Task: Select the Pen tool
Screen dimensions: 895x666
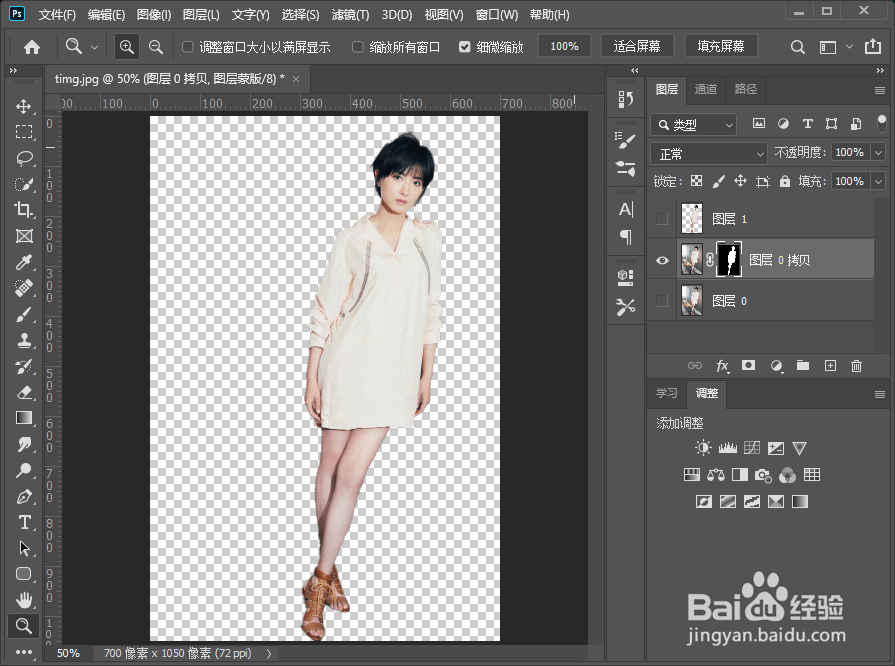Action: (x=23, y=497)
